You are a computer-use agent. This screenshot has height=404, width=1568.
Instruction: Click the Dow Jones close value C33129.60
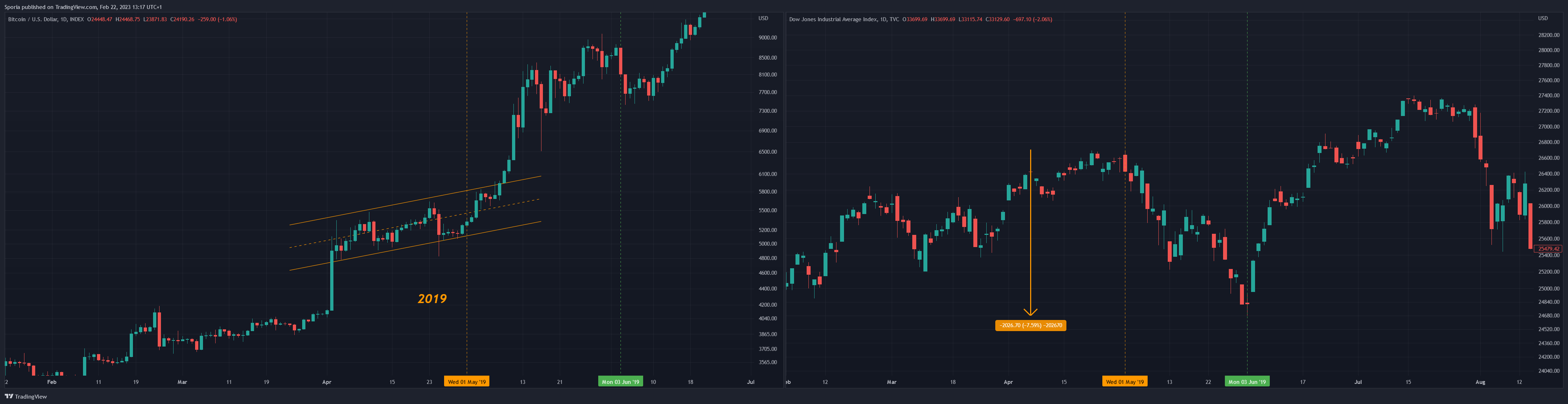point(998,19)
